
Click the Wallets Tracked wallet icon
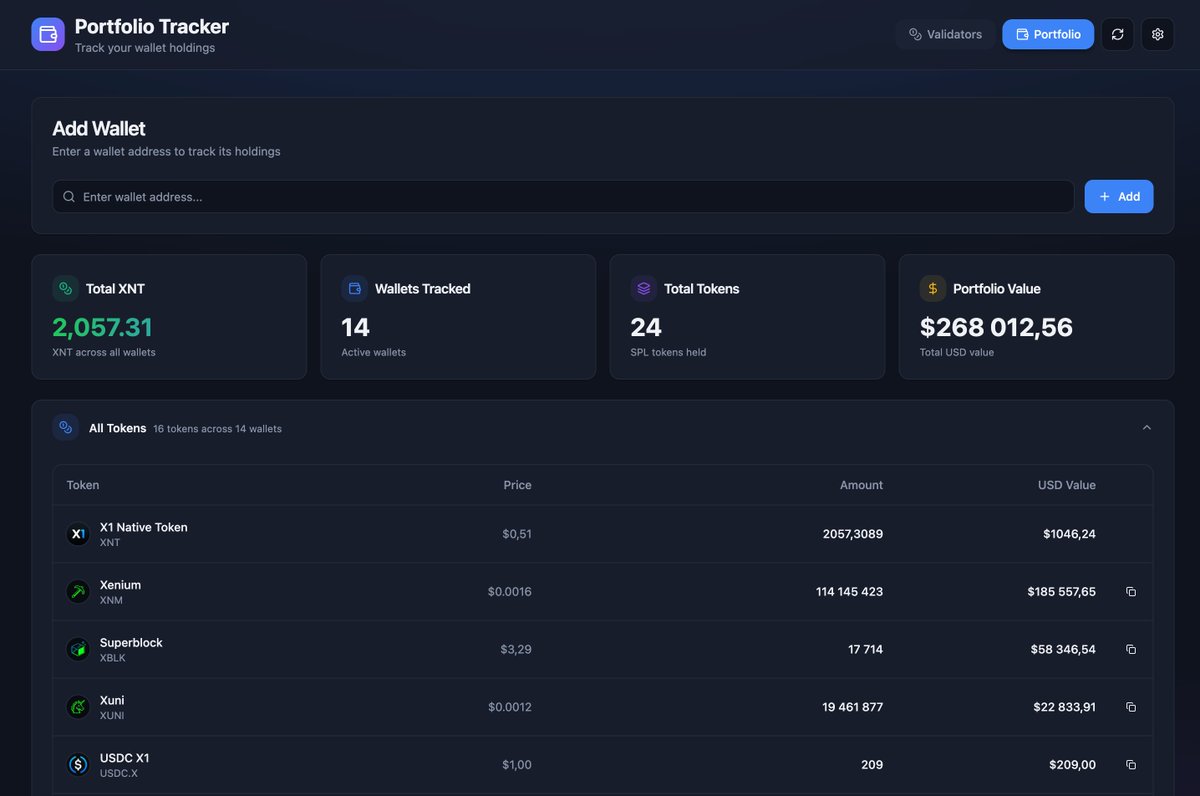pyautogui.click(x=354, y=288)
